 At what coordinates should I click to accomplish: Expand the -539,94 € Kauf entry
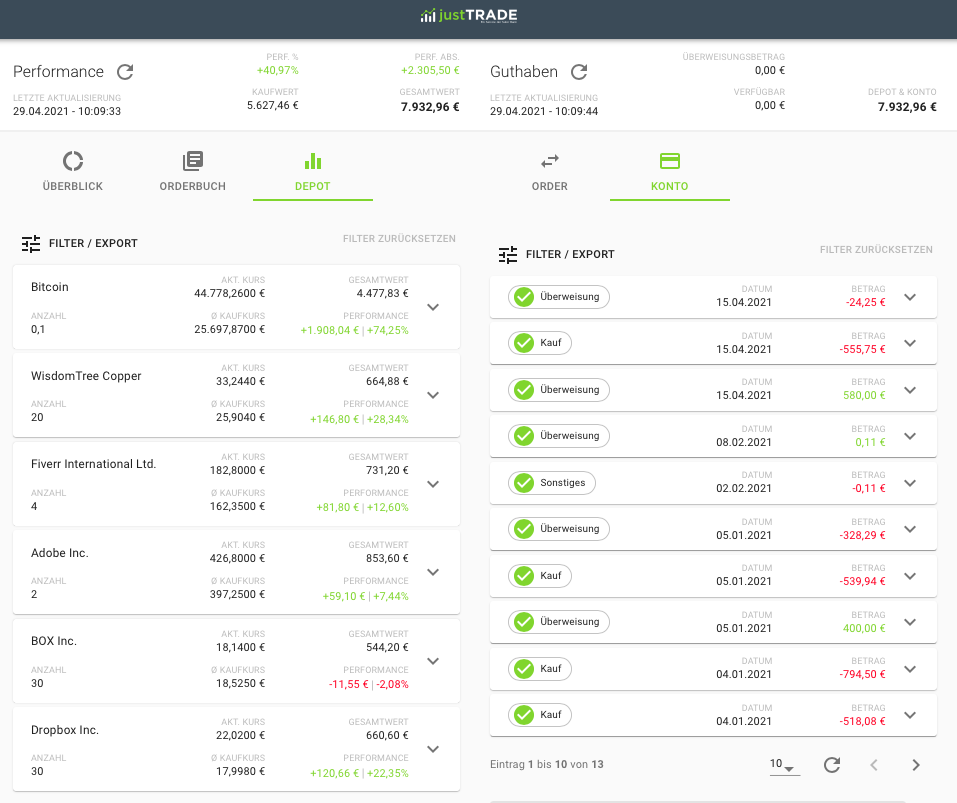coord(910,575)
